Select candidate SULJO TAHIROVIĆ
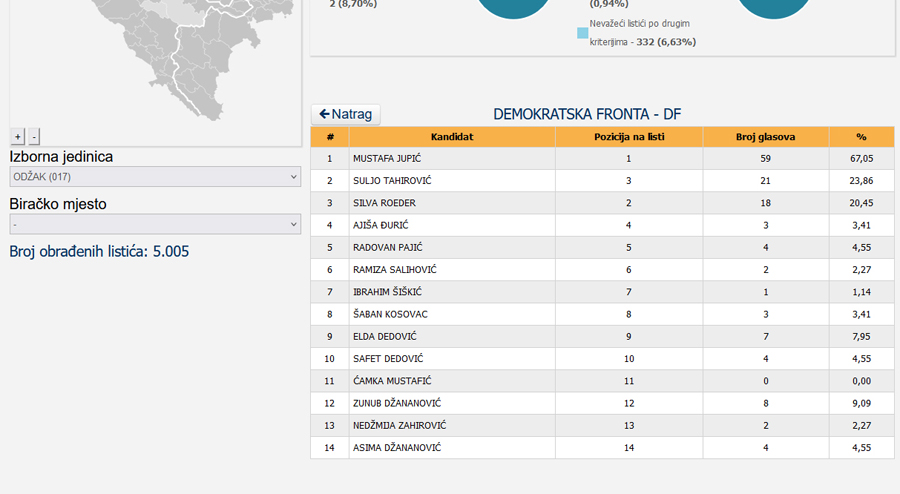The width and height of the screenshot is (900, 494). (392, 181)
